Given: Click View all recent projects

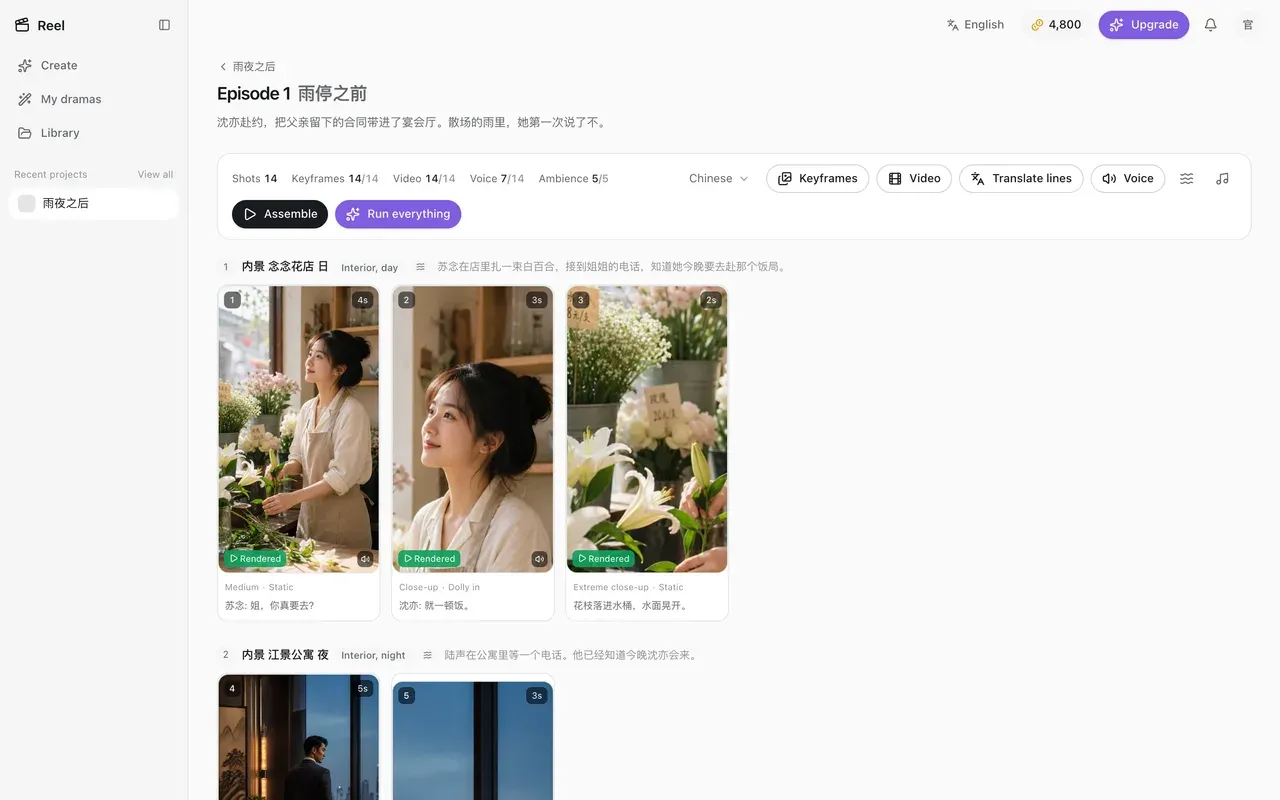Looking at the screenshot, I should point(155,174).
